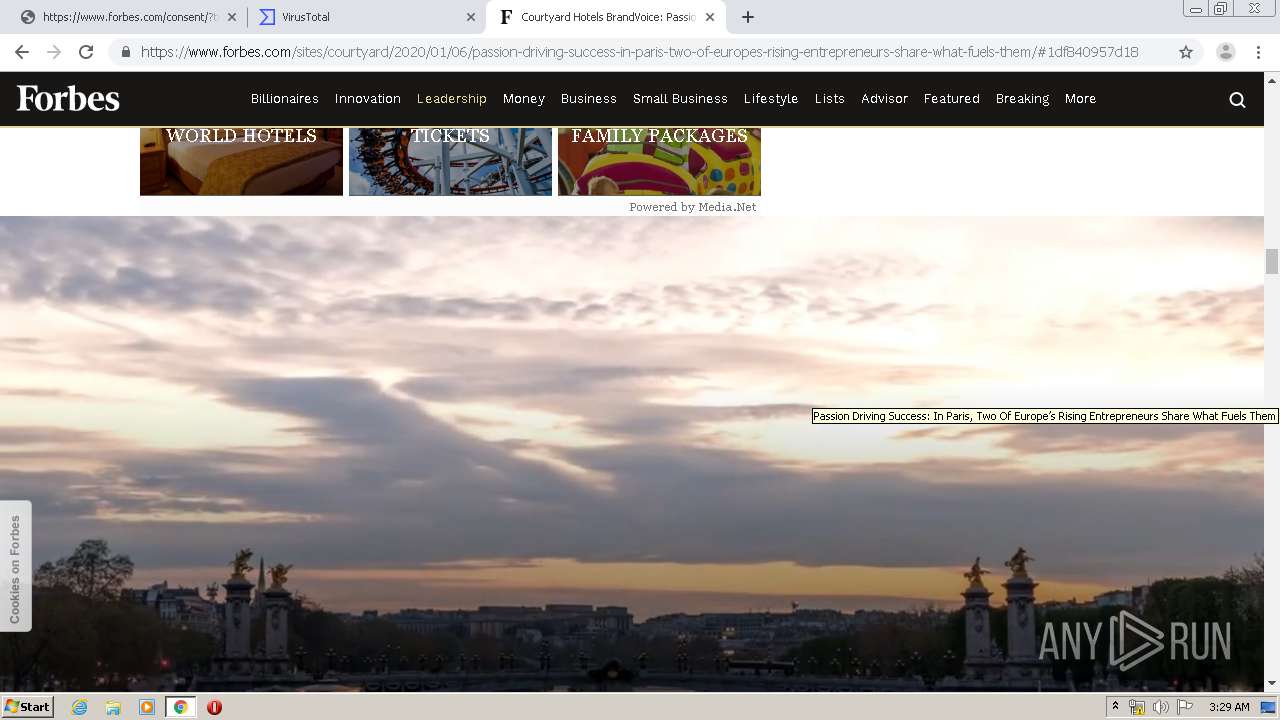
Task: Click the page scrollbar thumb
Action: click(x=1272, y=261)
